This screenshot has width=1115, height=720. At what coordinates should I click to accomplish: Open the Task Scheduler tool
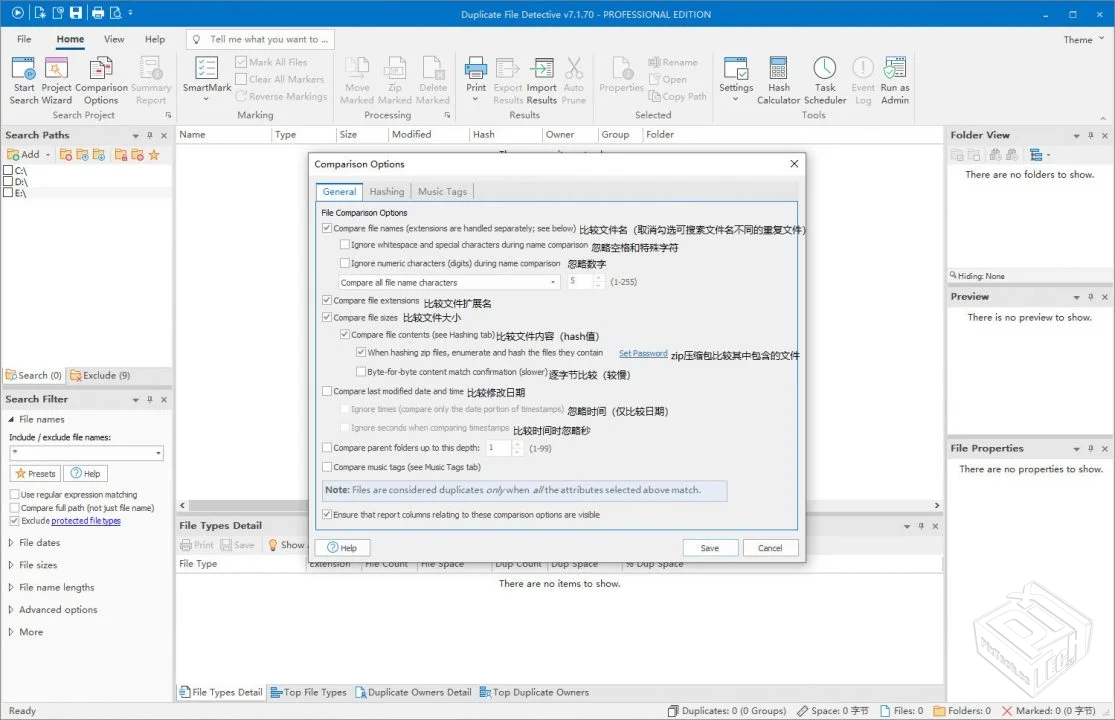(824, 78)
